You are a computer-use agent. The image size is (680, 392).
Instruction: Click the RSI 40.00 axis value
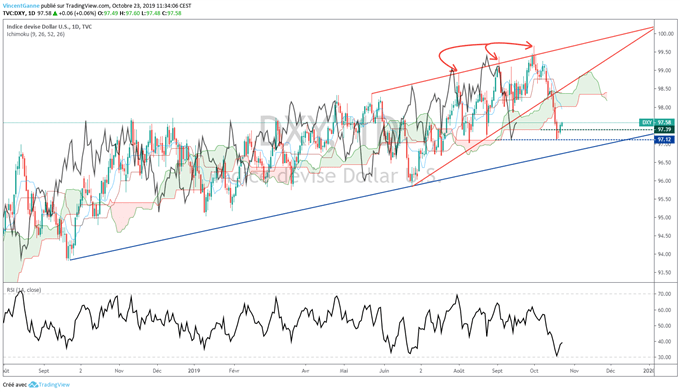coord(665,342)
